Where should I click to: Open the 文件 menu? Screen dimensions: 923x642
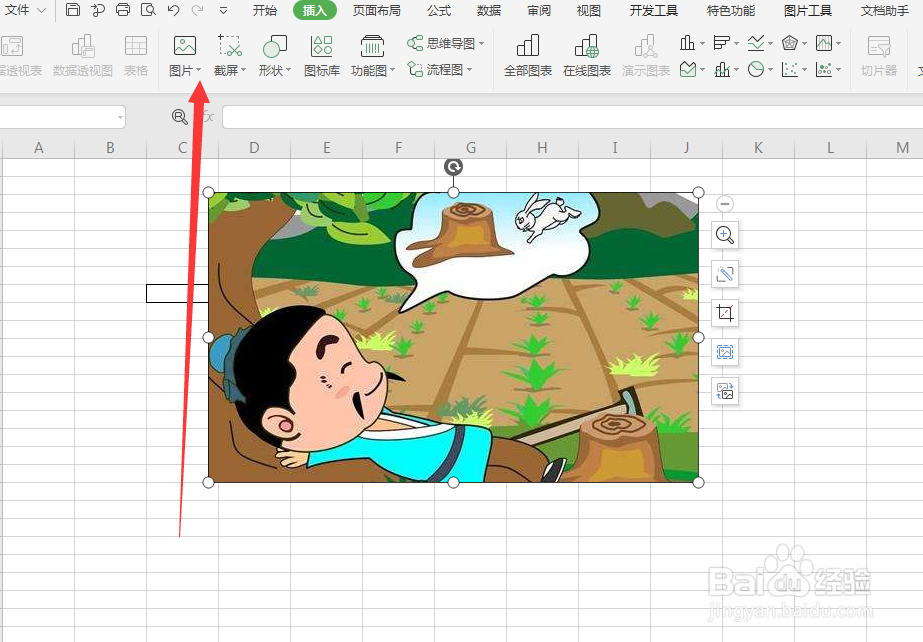pyautogui.click(x=25, y=10)
